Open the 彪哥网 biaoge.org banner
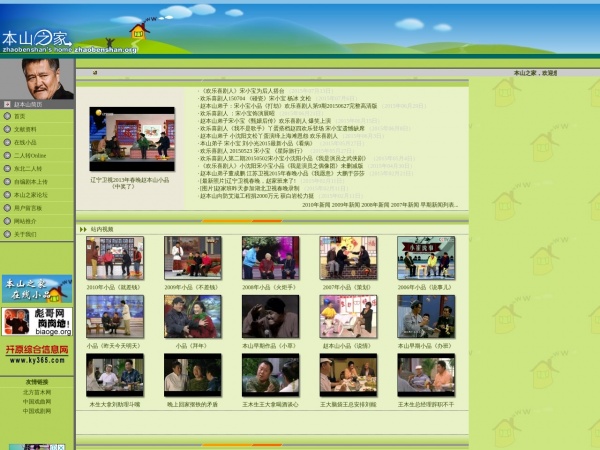The height and width of the screenshot is (450, 600). point(37,322)
